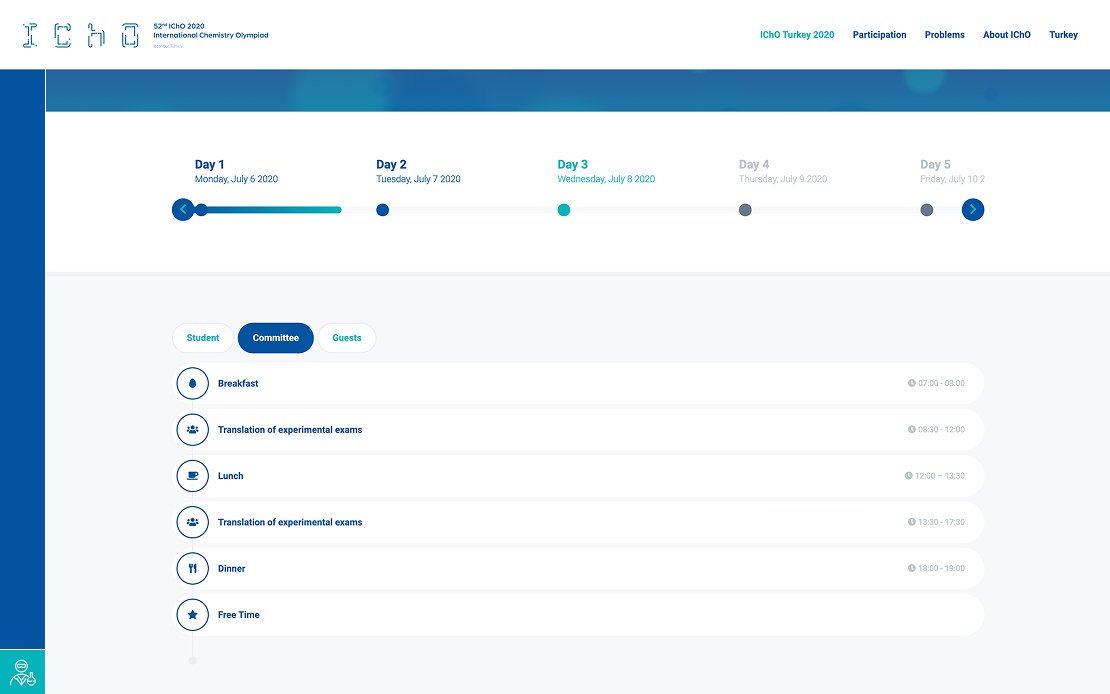
Task: Click the 07:00 - 08:00 time label
Action: coord(942,383)
